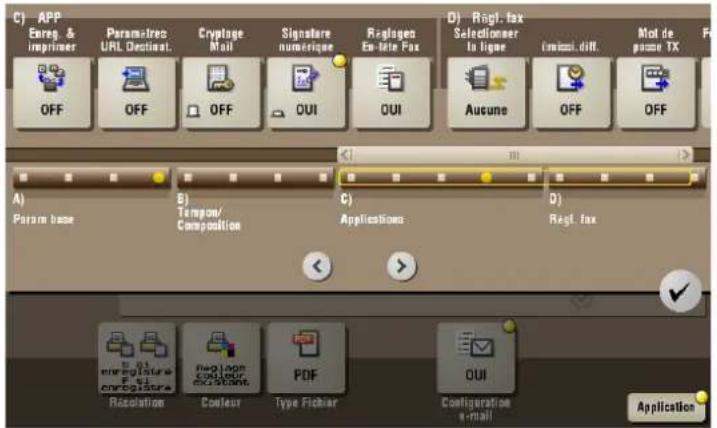
Task: Select yellow dot in Applications bar
Action: point(487,177)
